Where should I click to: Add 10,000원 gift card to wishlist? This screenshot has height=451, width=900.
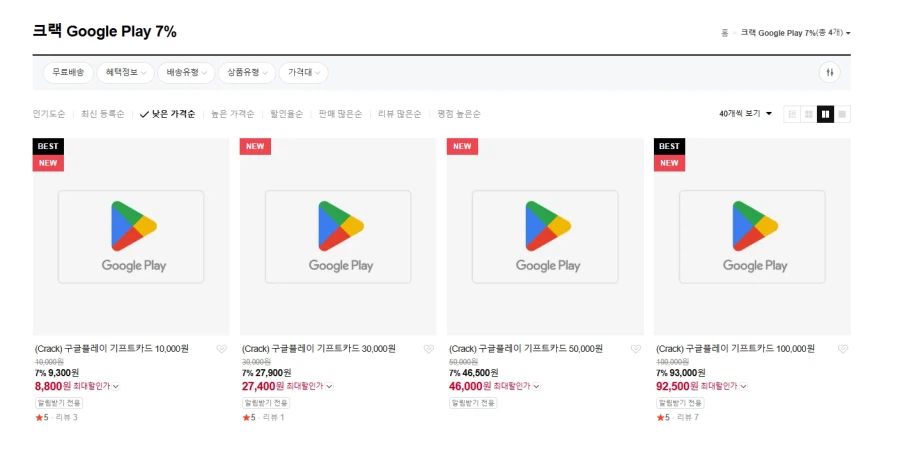coord(222,349)
